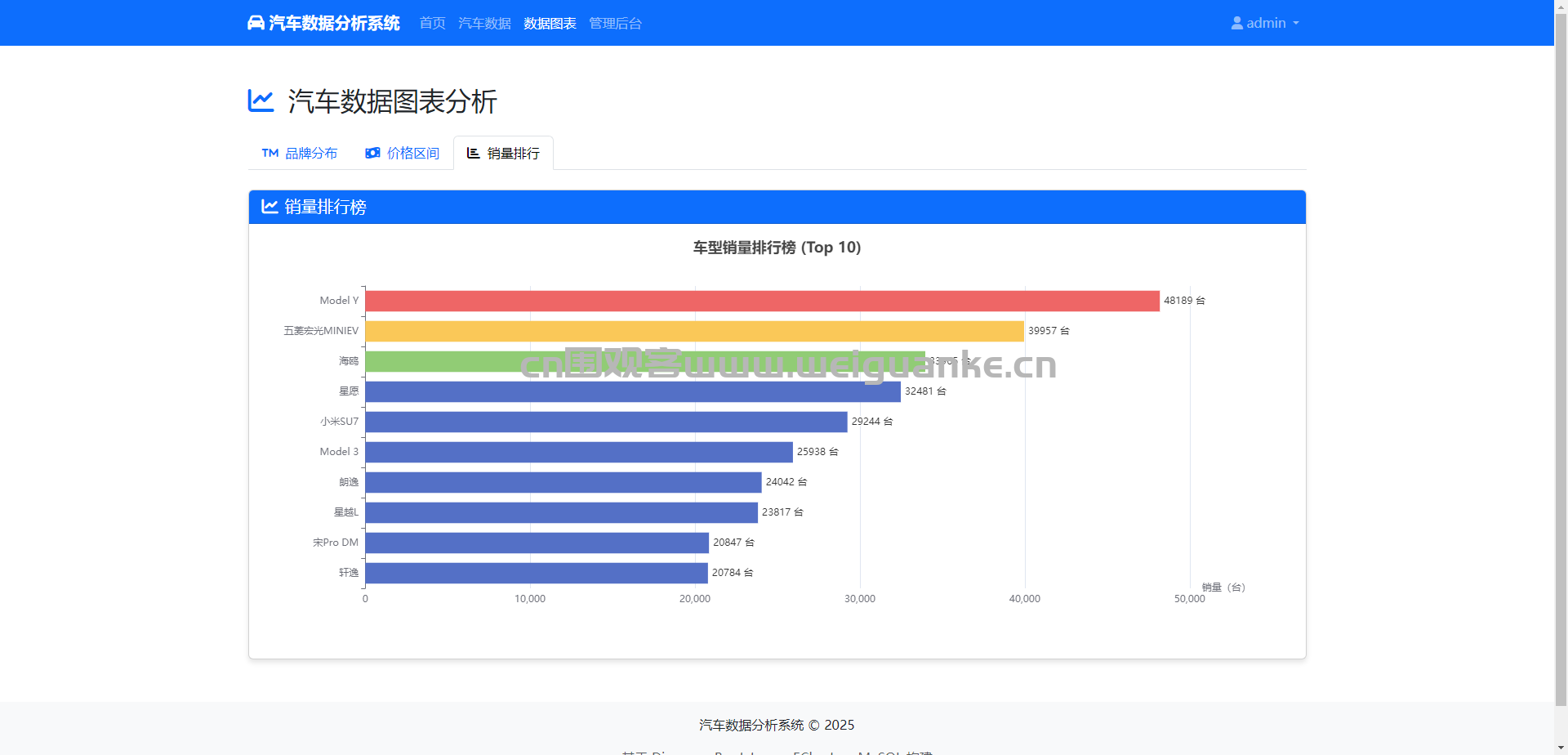Click the chart icon in 销量排行榜 card header
Screen dimensions: 1568x755
[269, 206]
